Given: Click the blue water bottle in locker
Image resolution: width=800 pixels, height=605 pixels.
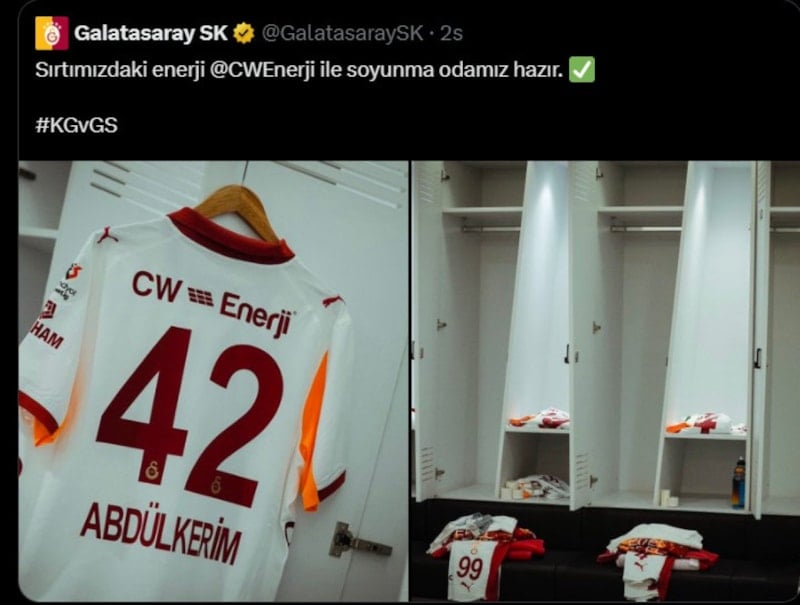Looking at the screenshot, I should point(738,483).
